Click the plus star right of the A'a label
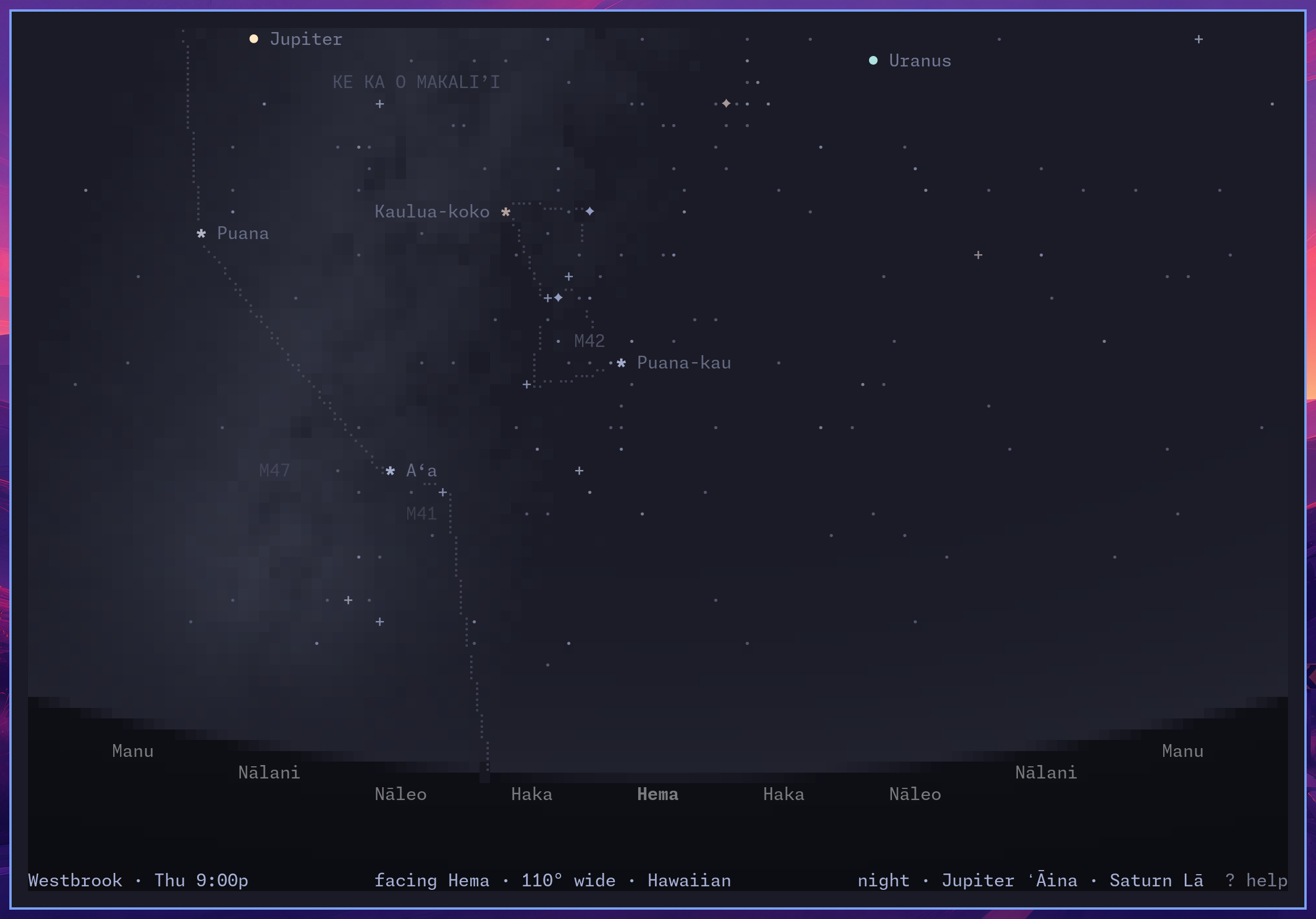 (579, 471)
